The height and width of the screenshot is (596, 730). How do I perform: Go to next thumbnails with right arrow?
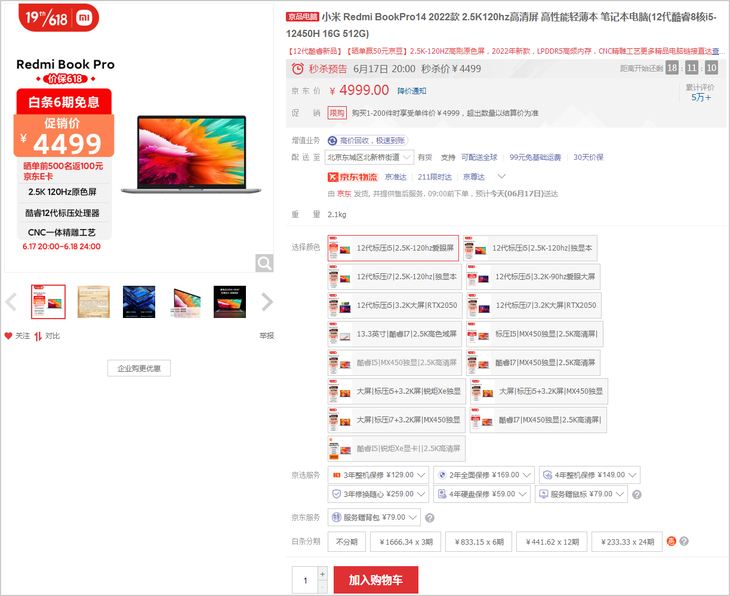[x=267, y=302]
